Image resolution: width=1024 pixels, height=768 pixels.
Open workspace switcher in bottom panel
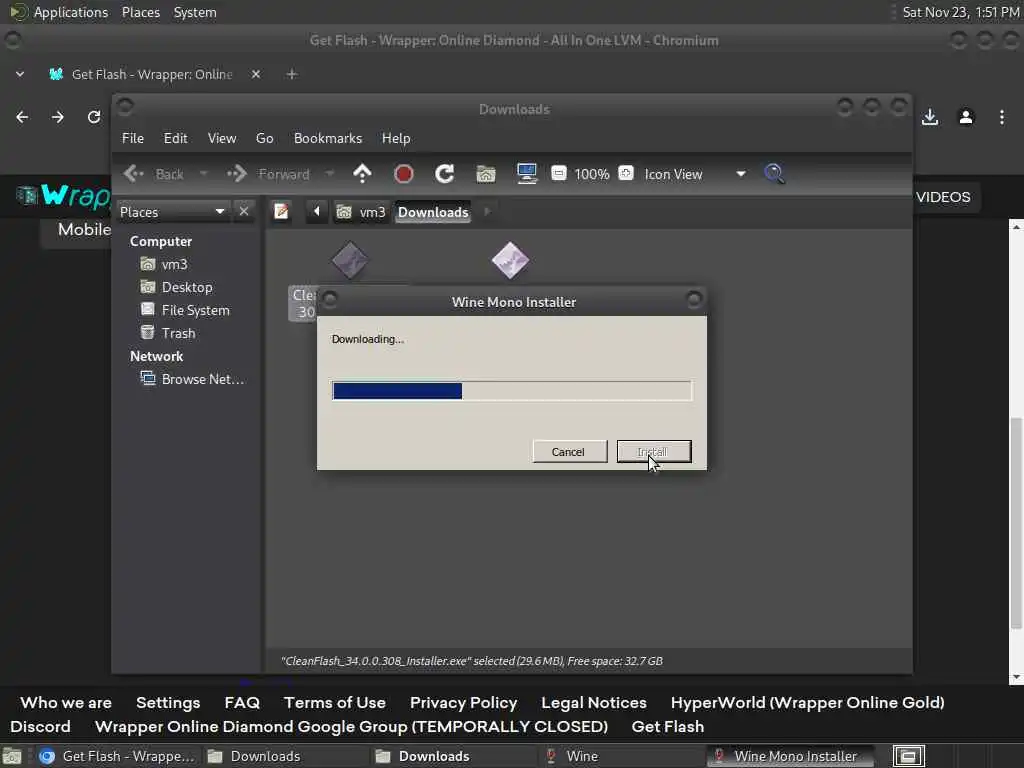click(908, 756)
